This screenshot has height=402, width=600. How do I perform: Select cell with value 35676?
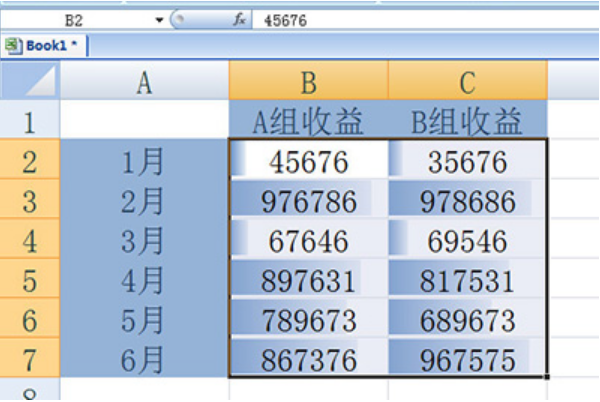coord(468,159)
